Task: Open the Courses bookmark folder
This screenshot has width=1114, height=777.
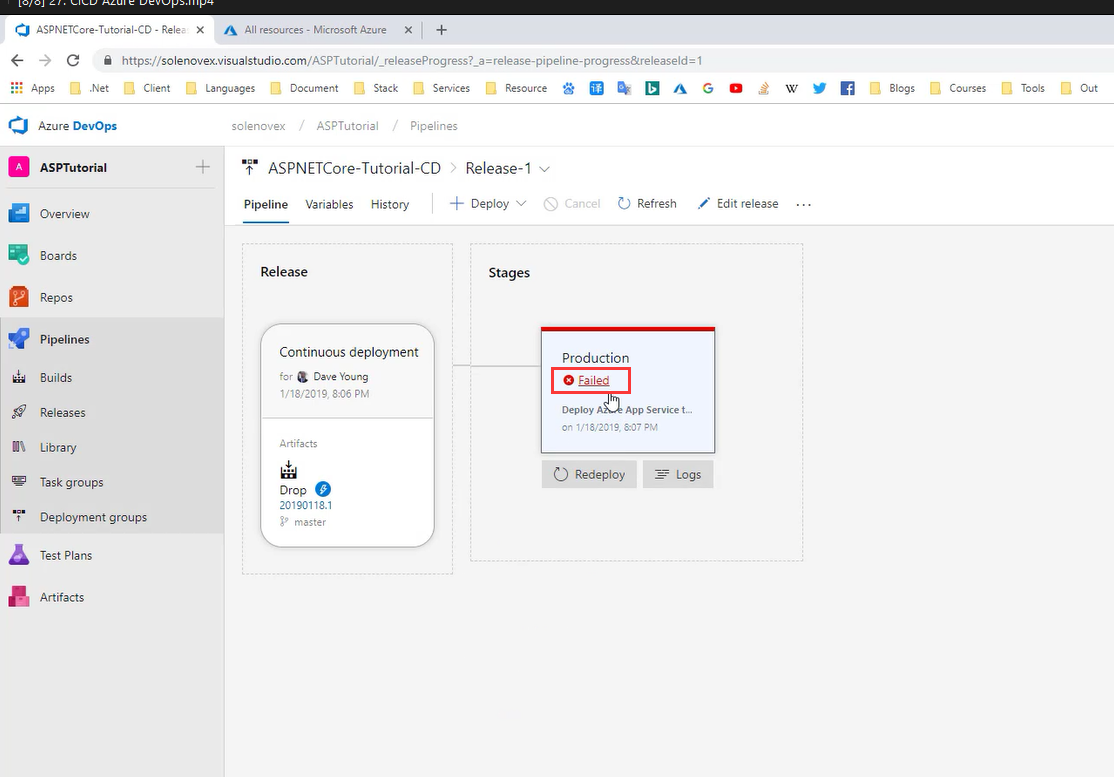Action: point(958,88)
